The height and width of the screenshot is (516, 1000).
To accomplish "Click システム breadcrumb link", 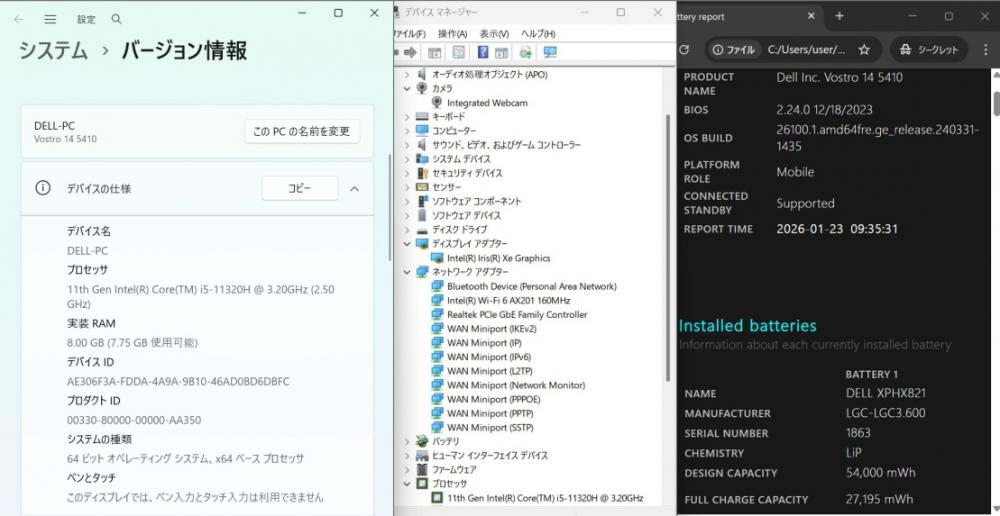I will [x=53, y=50].
